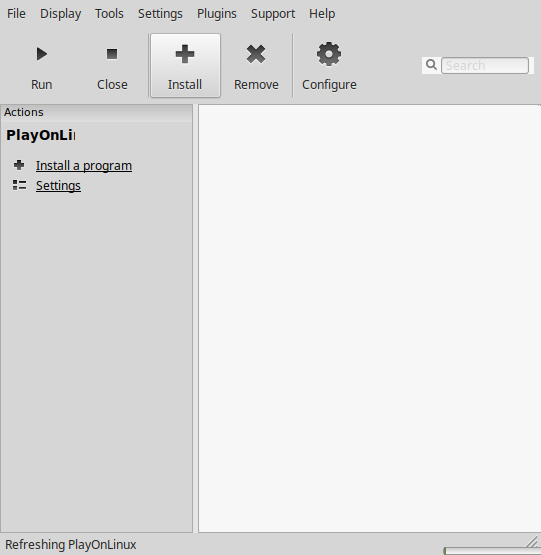This screenshot has width=541, height=555.
Task: Follow the Install a program link
Action: click(84, 165)
